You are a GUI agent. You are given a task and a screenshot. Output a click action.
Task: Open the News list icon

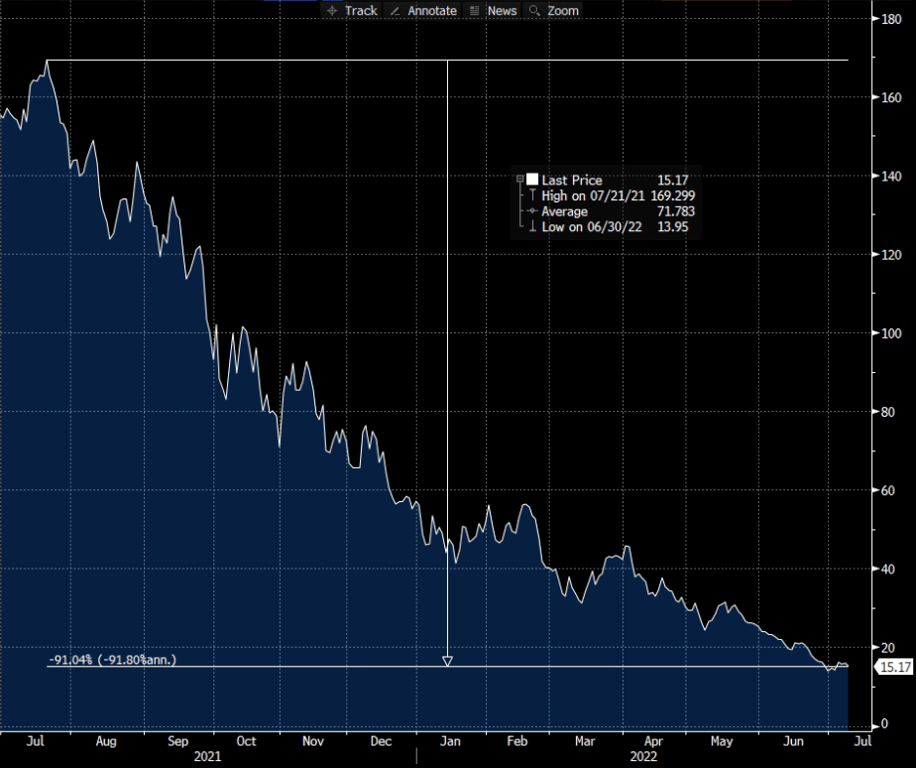point(474,11)
